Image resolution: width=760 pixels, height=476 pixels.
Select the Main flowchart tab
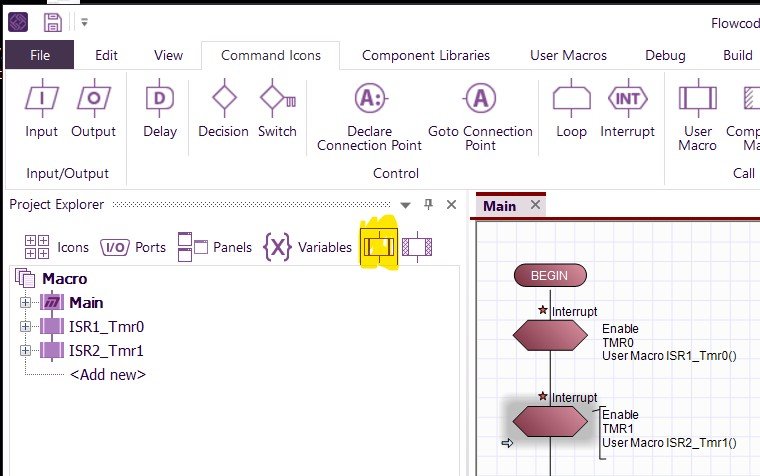pos(499,206)
